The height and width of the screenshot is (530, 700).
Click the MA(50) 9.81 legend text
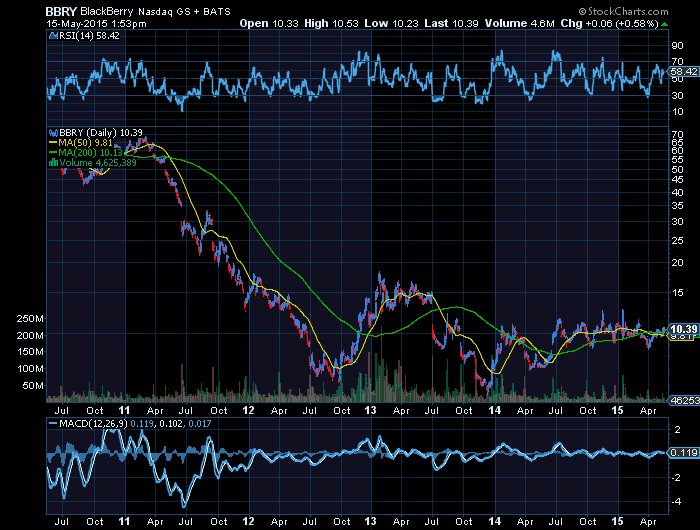[x=86, y=143]
